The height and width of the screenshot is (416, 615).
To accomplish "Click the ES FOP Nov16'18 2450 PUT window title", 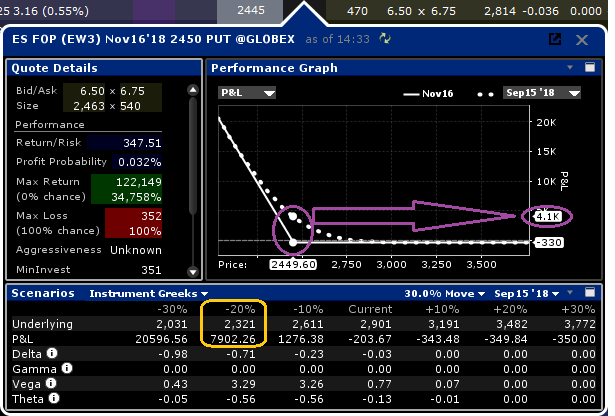I will pos(153,39).
